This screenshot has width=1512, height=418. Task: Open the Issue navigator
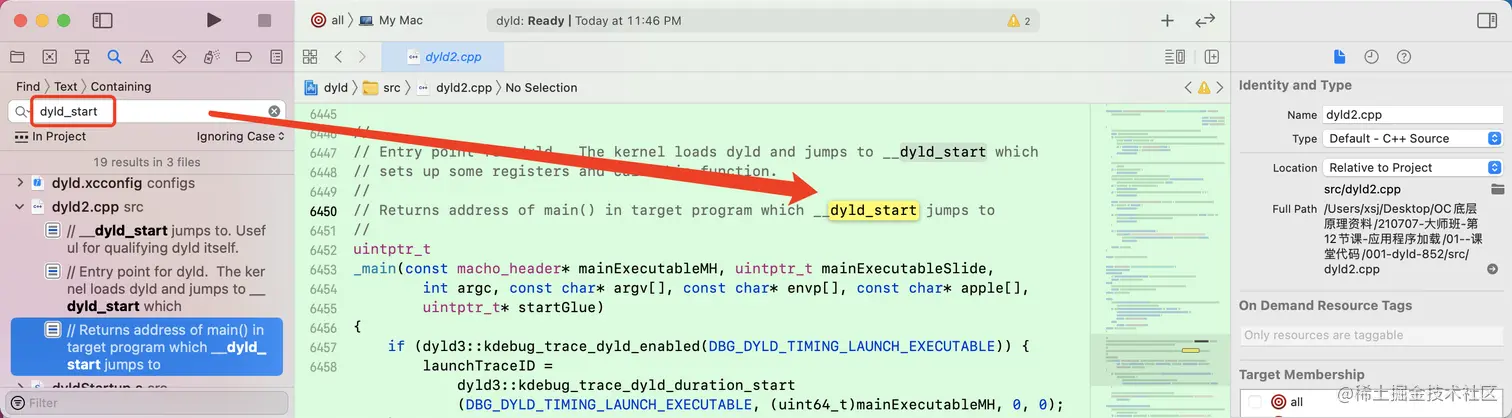coord(147,57)
